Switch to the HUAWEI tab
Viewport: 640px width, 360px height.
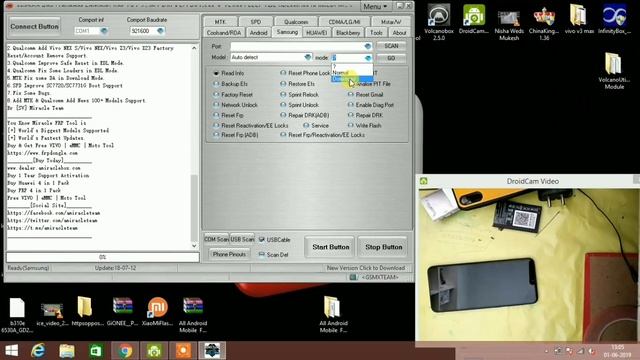(x=316, y=32)
